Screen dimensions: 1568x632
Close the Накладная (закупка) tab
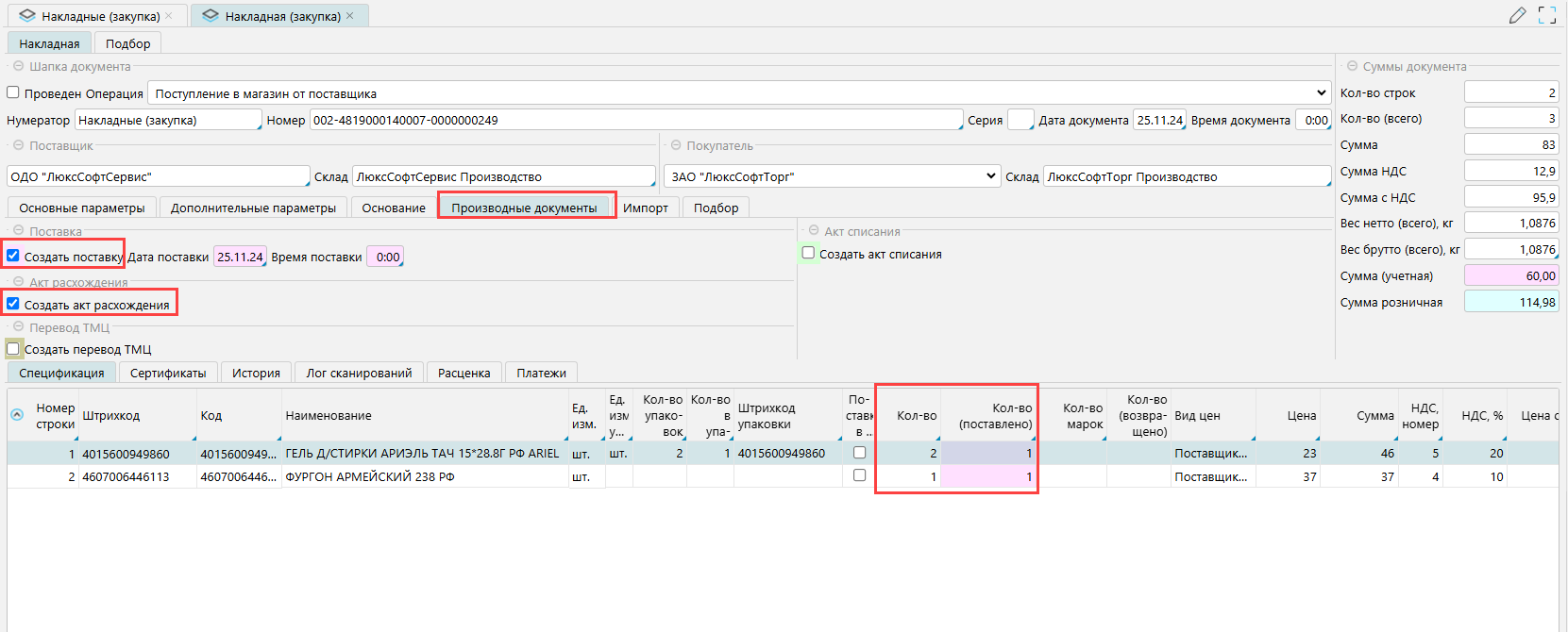click(350, 16)
